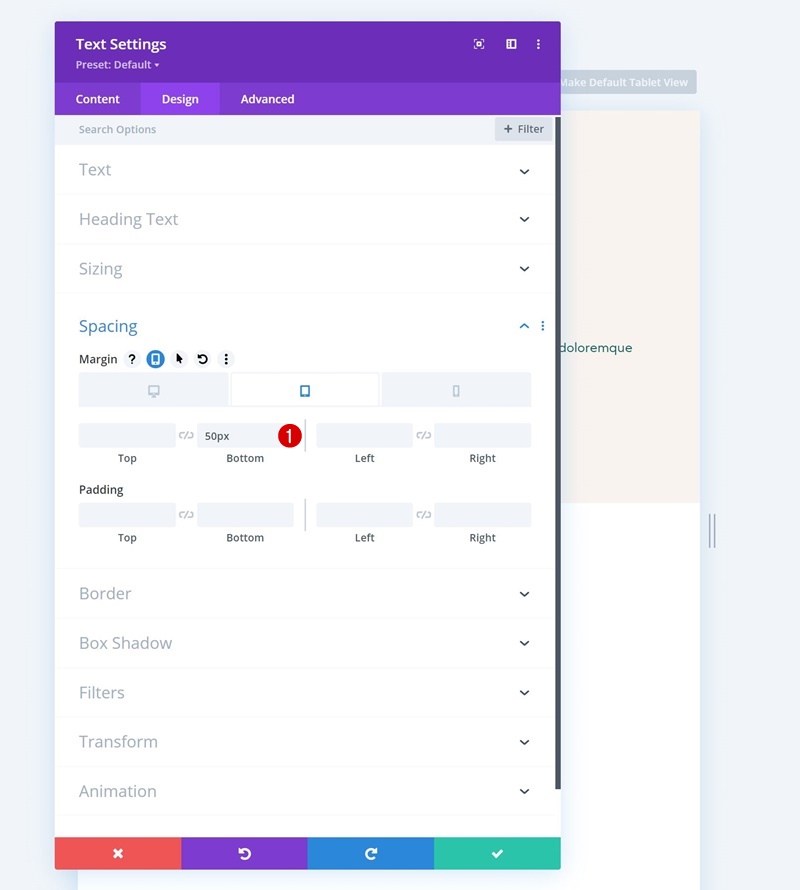This screenshot has height=890, width=800.
Task: Link Margin left and right values
Action: coord(424,435)
